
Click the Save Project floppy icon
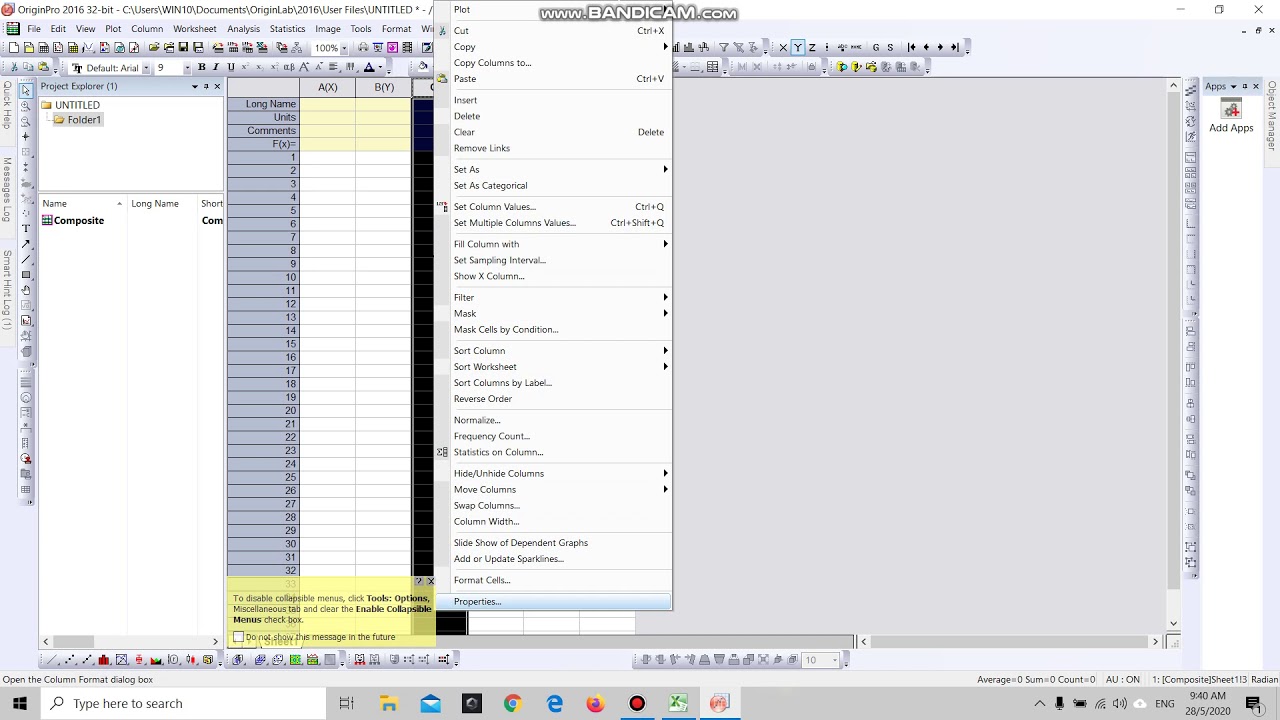point(183,48)
